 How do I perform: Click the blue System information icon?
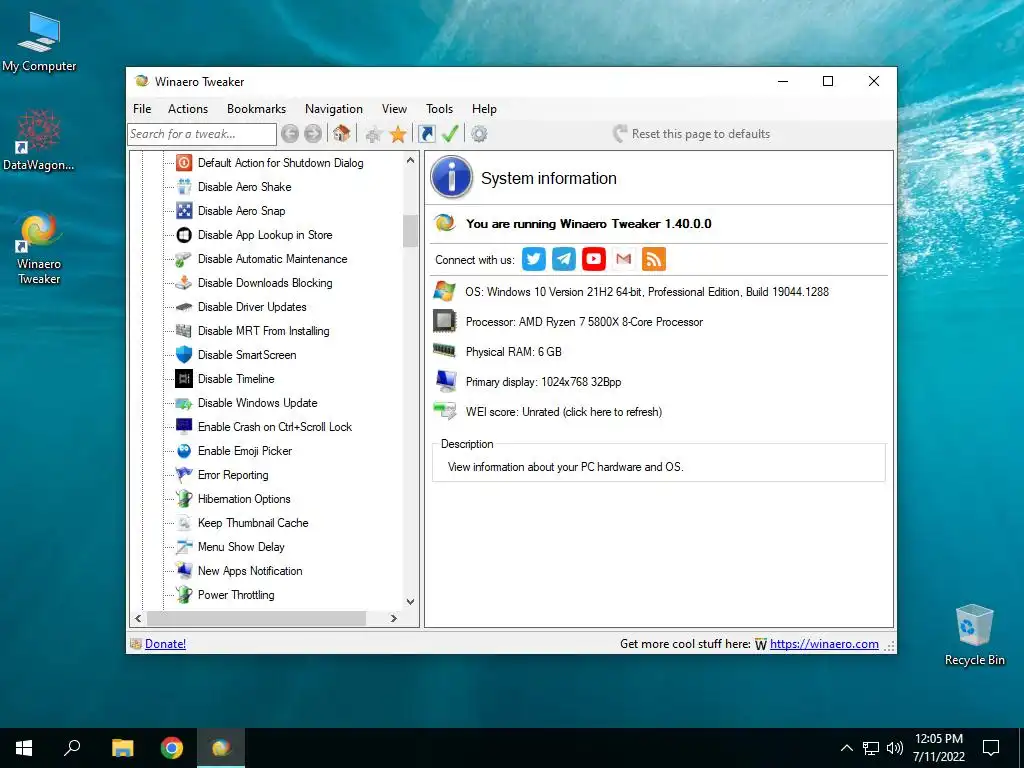[451, 177]
